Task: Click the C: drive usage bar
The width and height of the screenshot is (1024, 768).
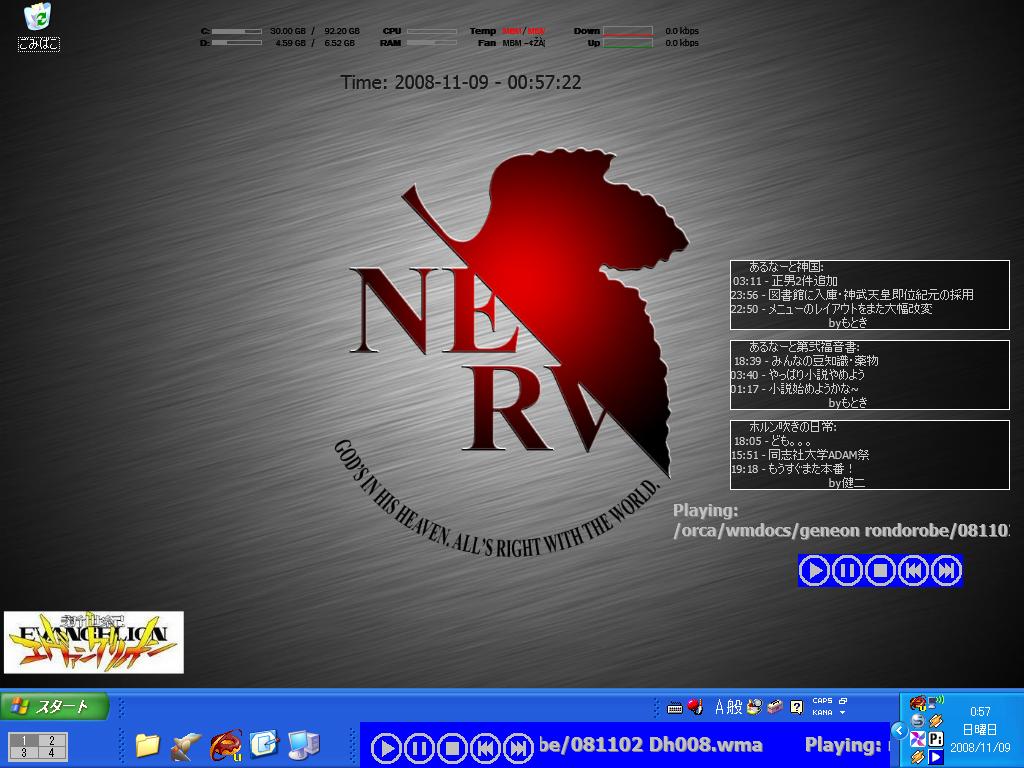Action: [x=236, y=31]
